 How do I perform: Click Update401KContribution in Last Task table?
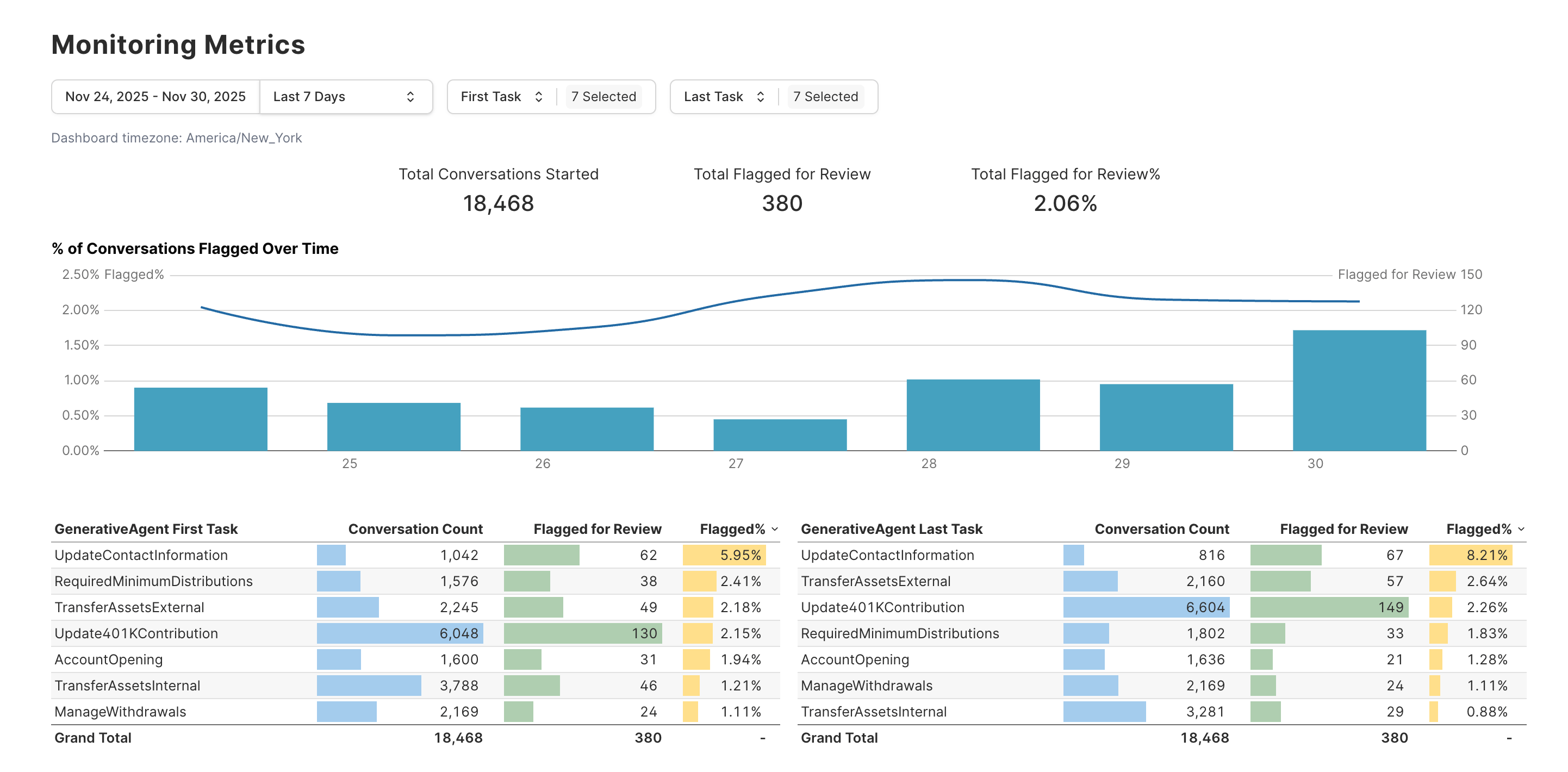(x=882, y=608)
